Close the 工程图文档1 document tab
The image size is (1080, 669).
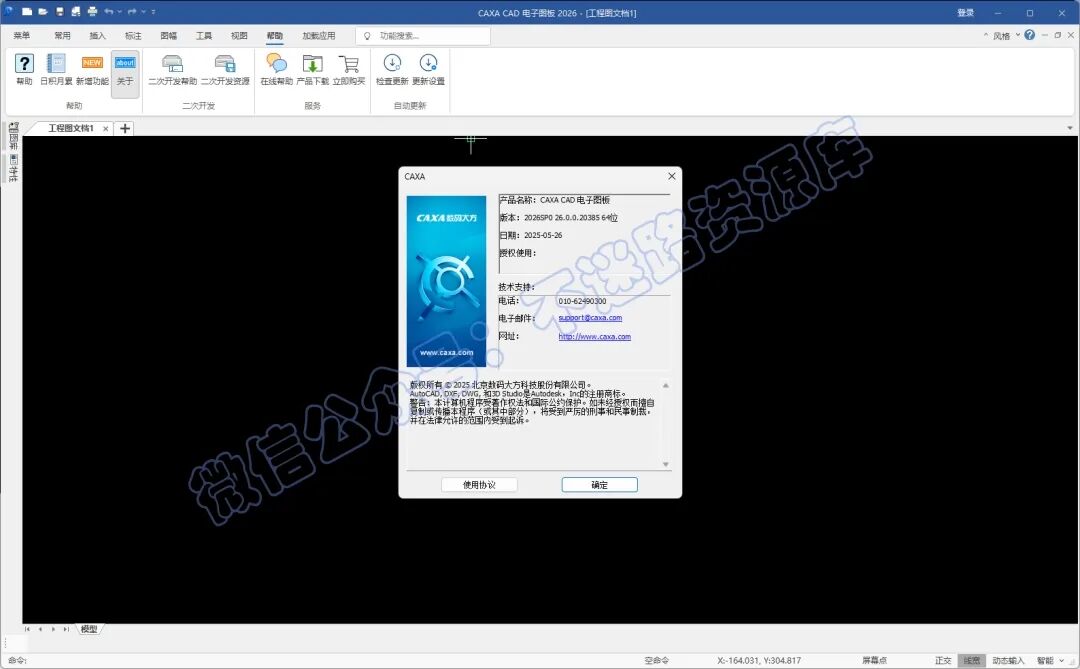pyautogui.click(x=105, y=129)
